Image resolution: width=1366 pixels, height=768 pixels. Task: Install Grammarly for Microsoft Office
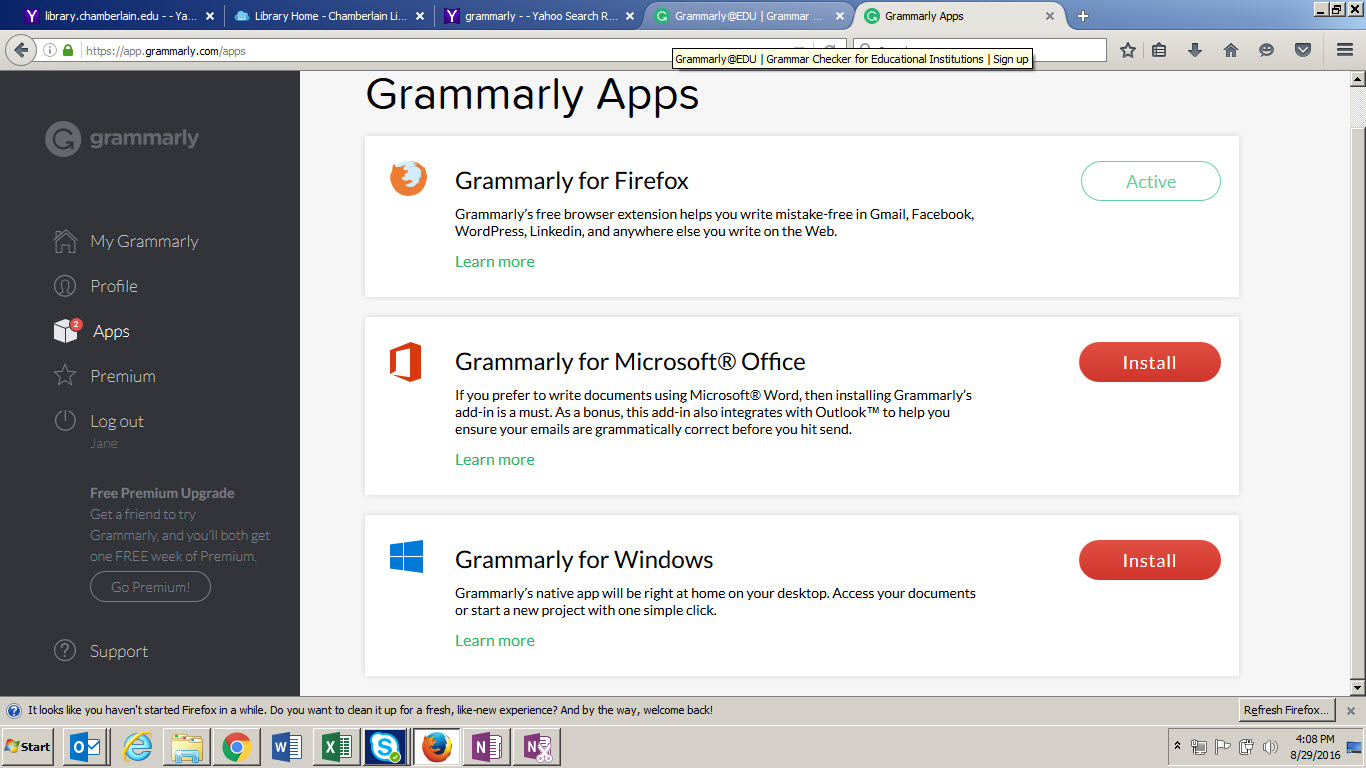(1150, 362)
